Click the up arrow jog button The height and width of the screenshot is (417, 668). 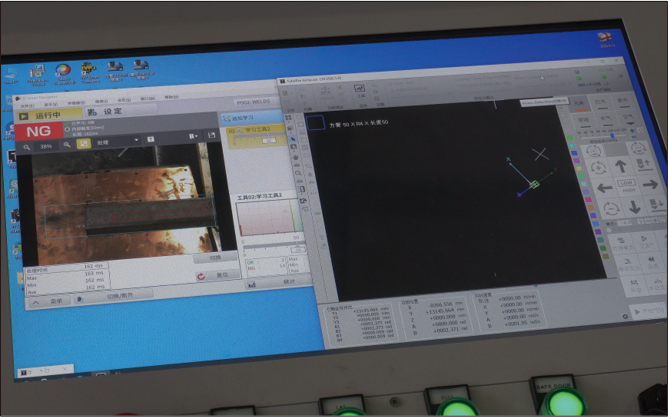coord(620,166)
